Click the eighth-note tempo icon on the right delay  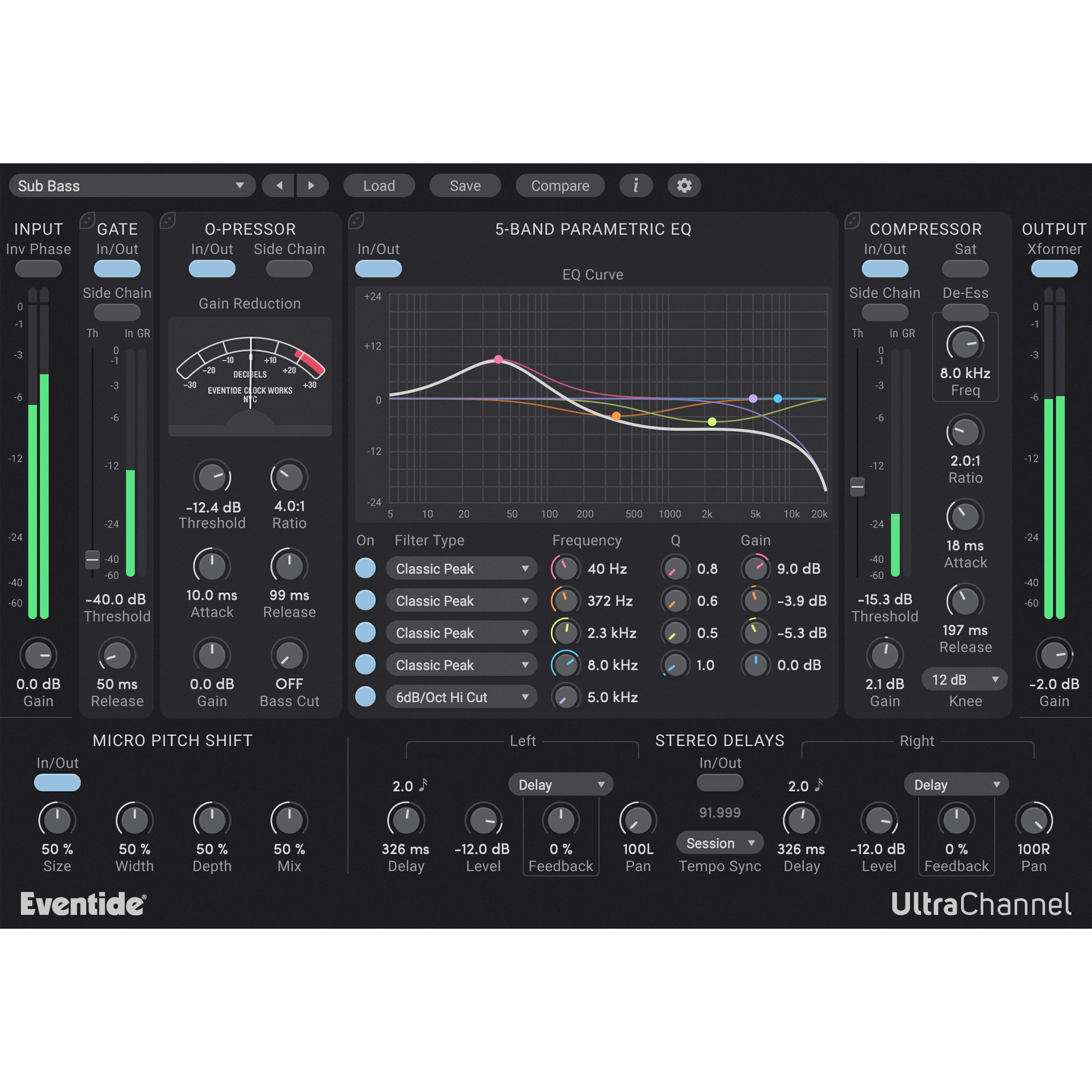click(x=819, y=785)
